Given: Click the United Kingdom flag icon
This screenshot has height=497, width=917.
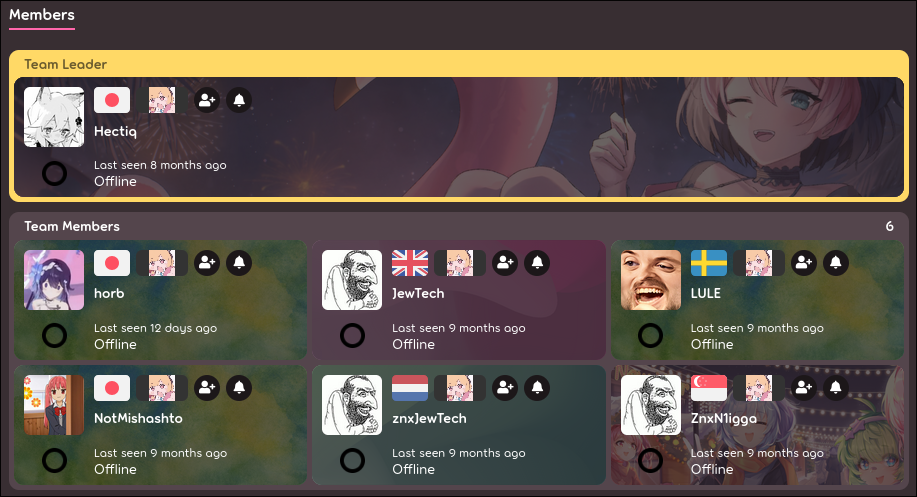Looking at the screenshot, I should tap(410, 263).
